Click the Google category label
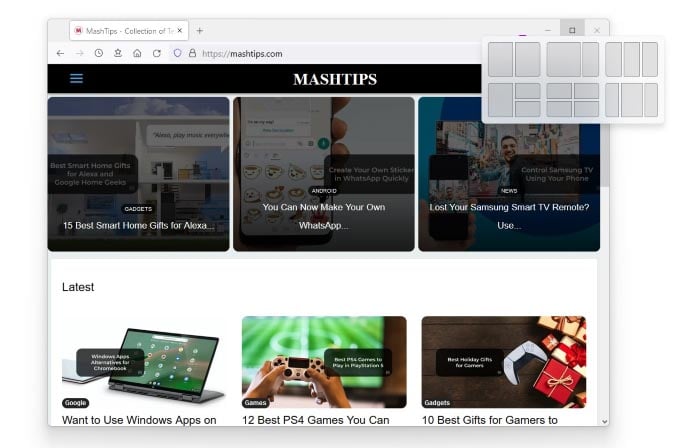Screen dimensions: 680x448 point(75,403)
